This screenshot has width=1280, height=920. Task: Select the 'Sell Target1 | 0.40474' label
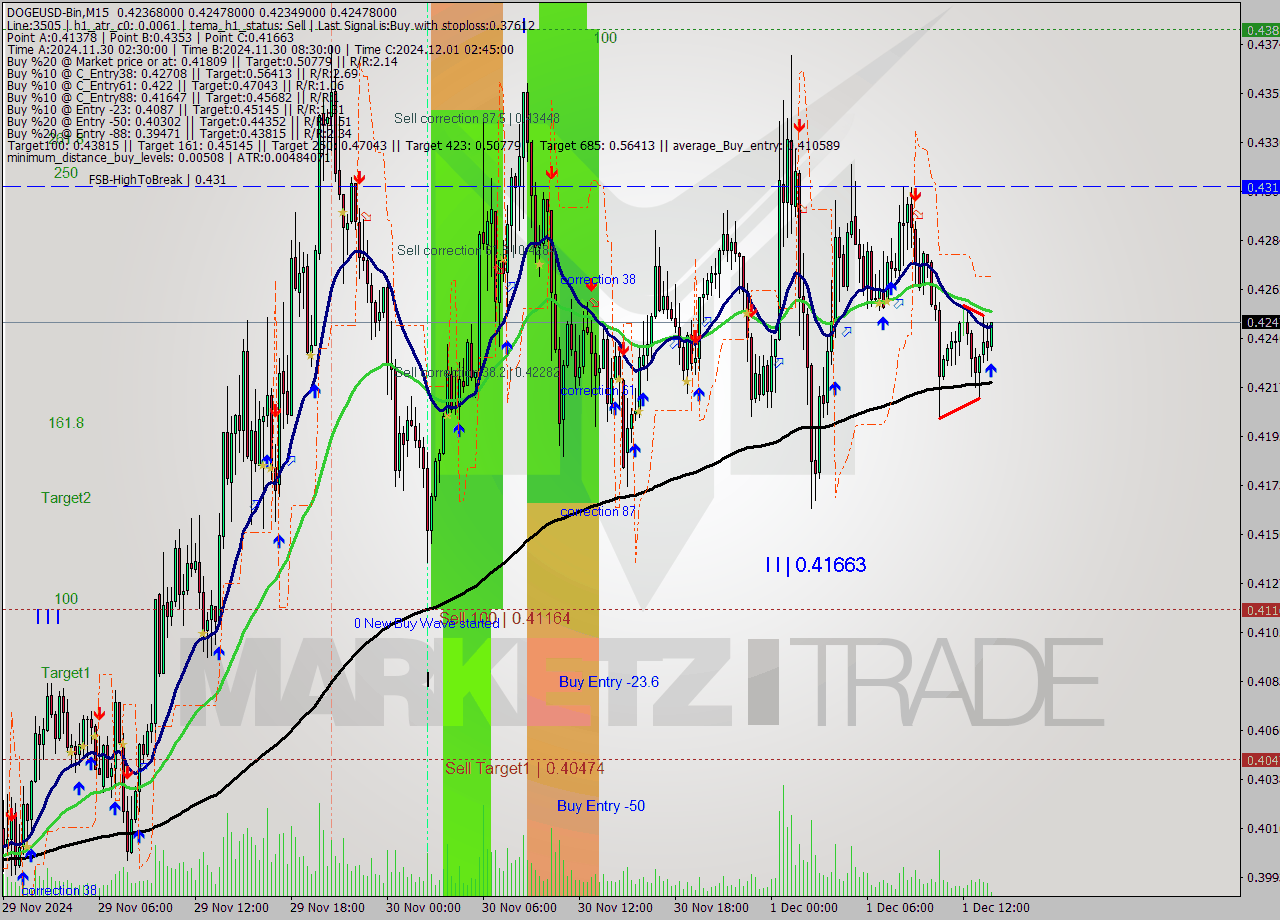(525, 768)
